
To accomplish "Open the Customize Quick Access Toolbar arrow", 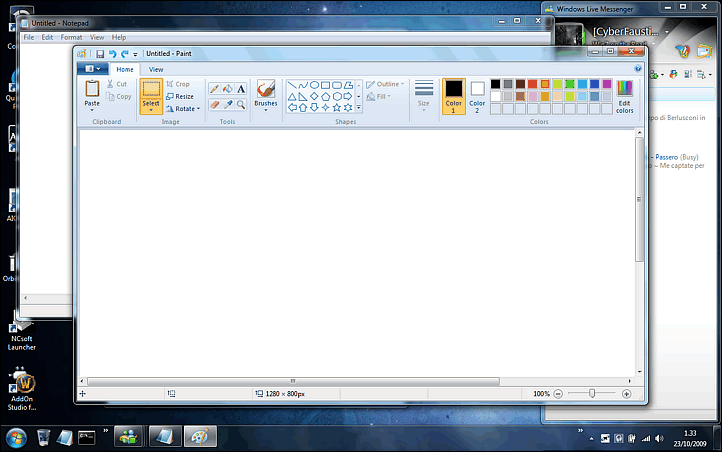I will tap(135, 54).
